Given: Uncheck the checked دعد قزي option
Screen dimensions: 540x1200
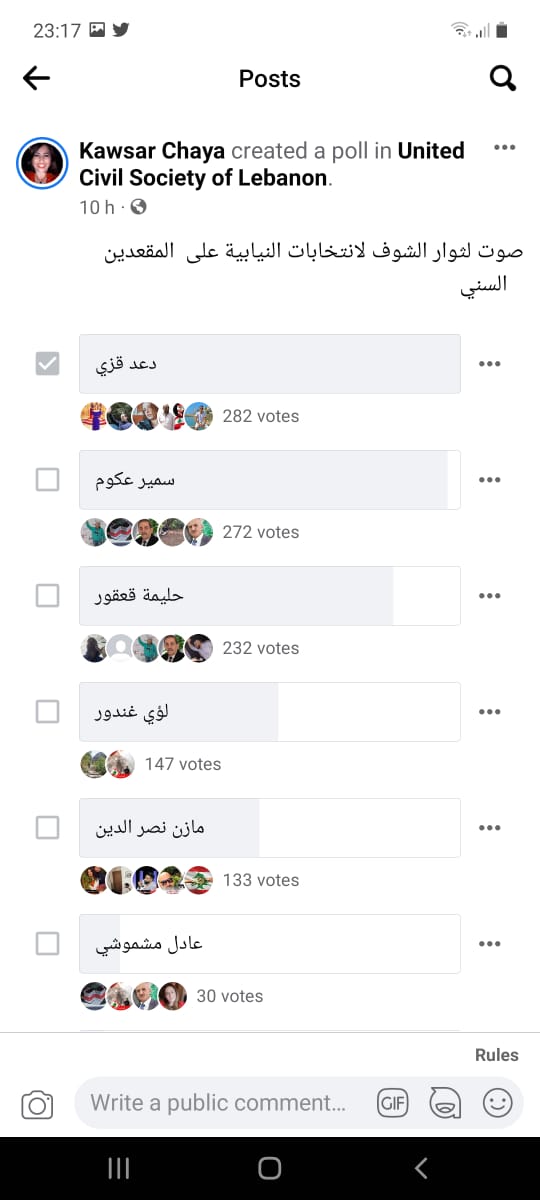Looking at the screenshot, I should tap(47, 364).
